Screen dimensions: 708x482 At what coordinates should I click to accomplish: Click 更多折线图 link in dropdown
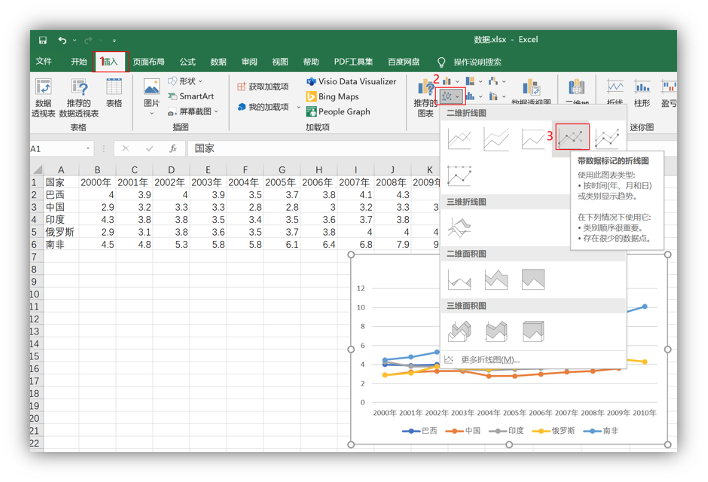(489, 359)
